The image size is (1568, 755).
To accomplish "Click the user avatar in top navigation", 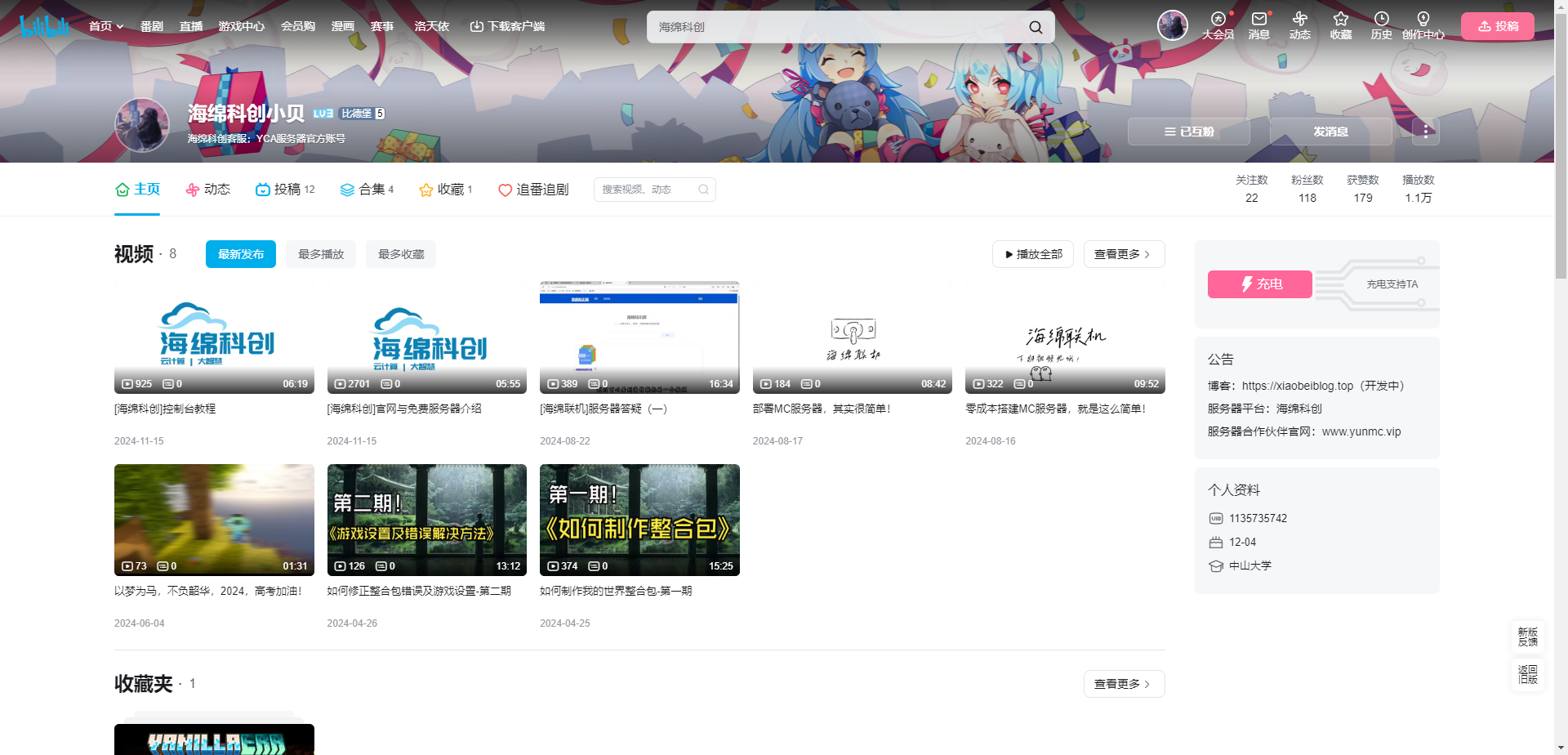I will [1173, 25].
